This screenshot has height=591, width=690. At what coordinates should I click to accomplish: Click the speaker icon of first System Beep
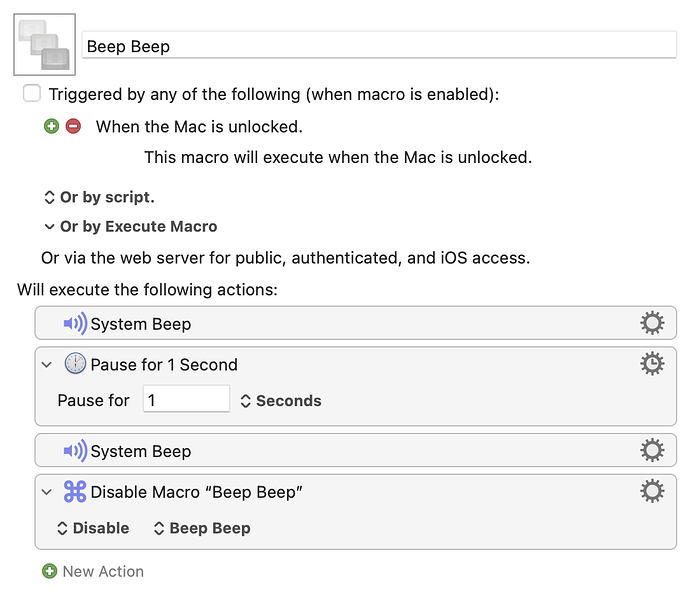[75, 324]
